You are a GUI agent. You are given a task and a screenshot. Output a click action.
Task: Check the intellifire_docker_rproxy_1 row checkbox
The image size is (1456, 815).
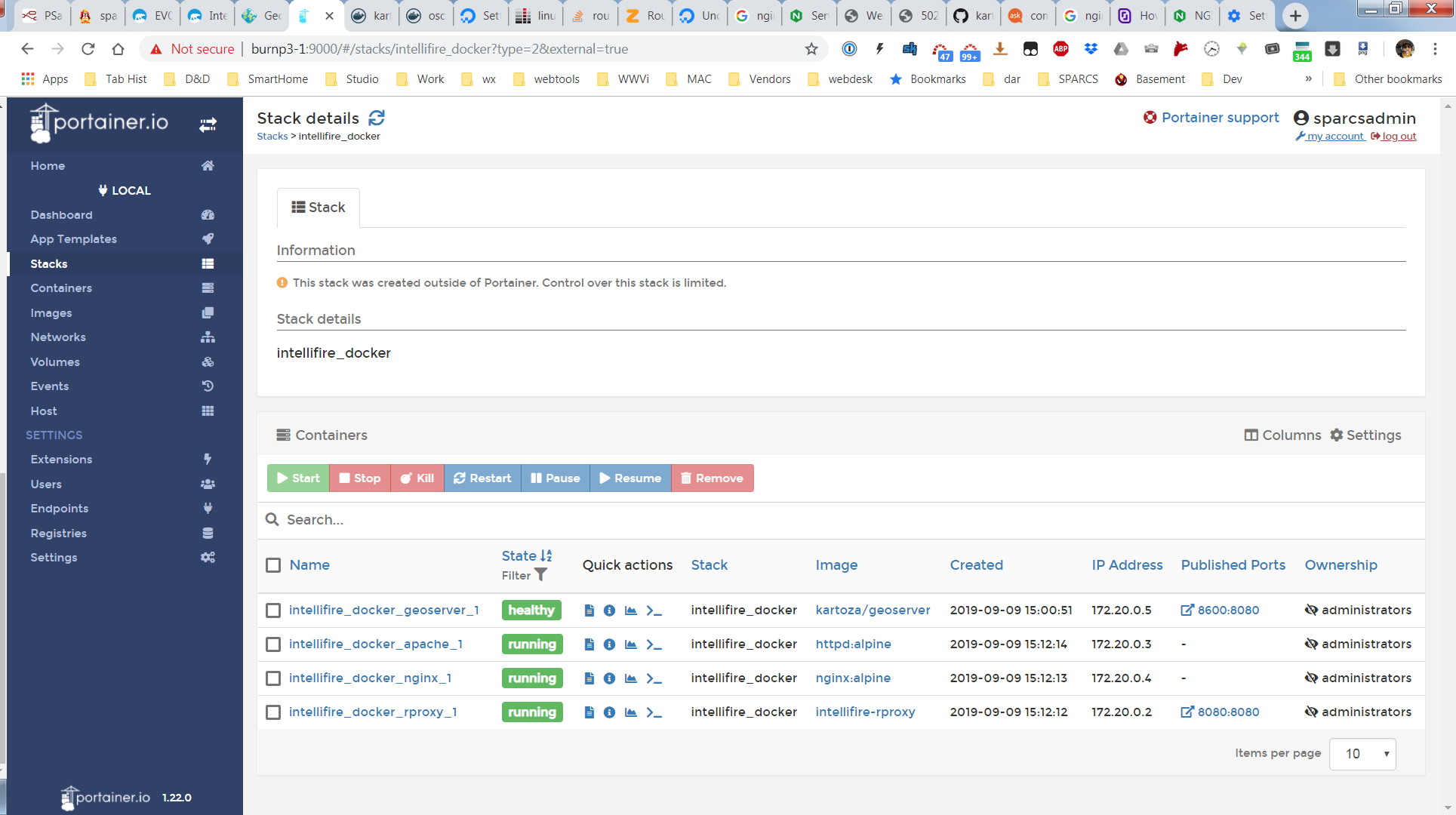click(273, 712)
